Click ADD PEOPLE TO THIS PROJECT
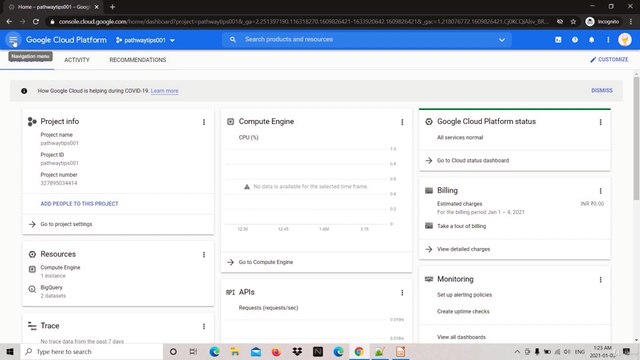This screenshot has height=360, width=640. [x=79, y=204]
